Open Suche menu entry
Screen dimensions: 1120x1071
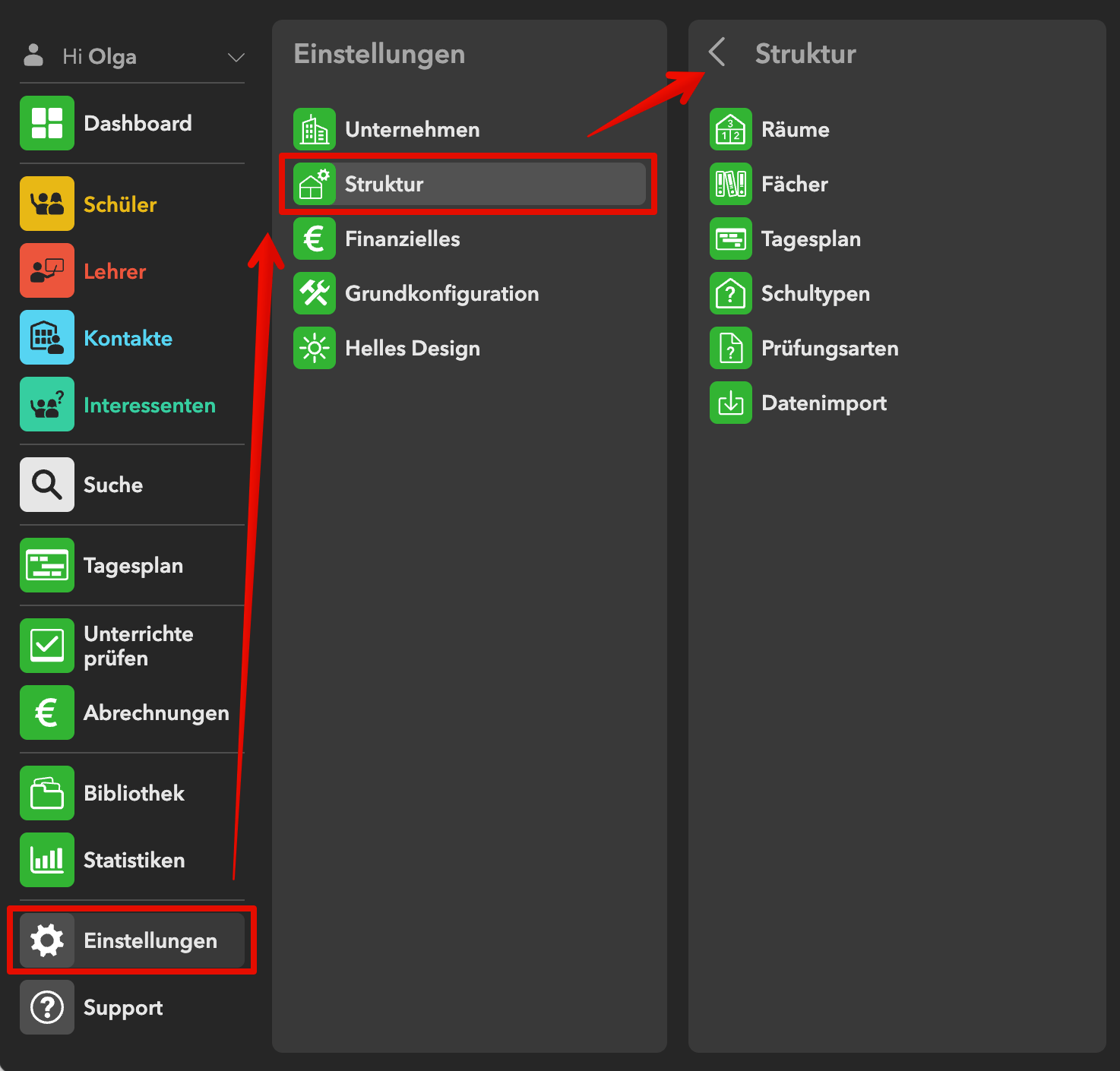tap(113, 485)
